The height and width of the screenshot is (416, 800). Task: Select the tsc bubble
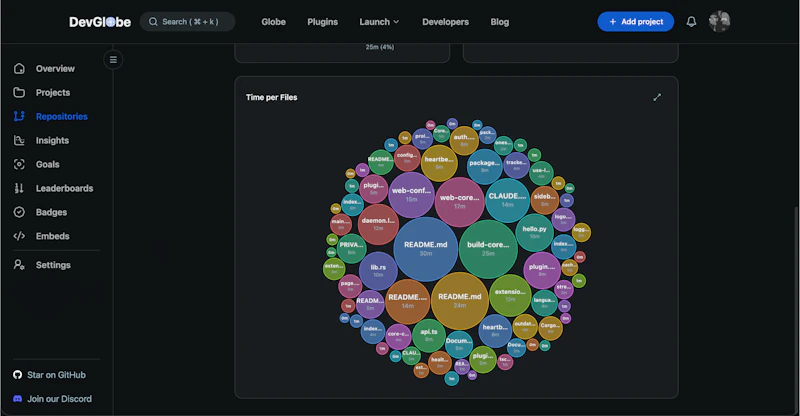505,362
